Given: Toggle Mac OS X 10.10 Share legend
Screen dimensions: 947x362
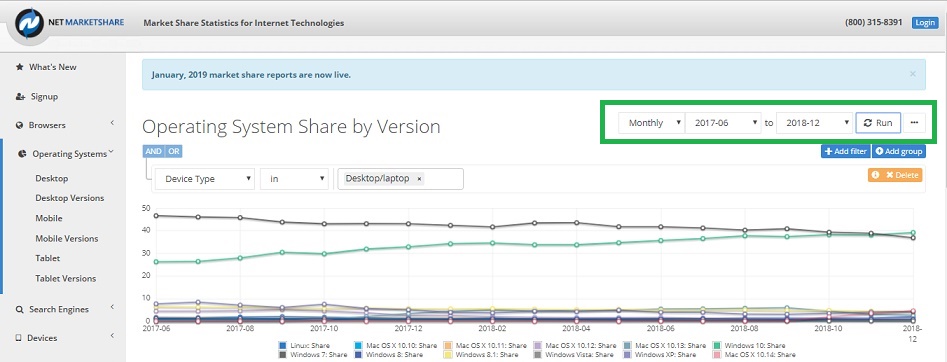Looking at the screenshot, I should point(397,346).
